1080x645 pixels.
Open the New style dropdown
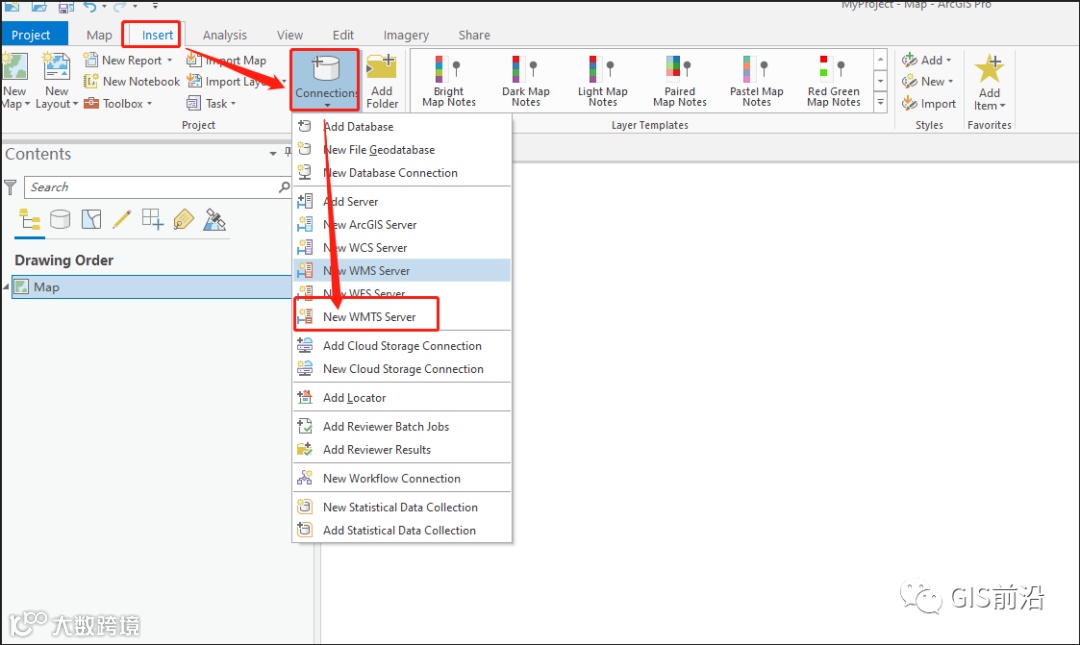tap(927, 81)
